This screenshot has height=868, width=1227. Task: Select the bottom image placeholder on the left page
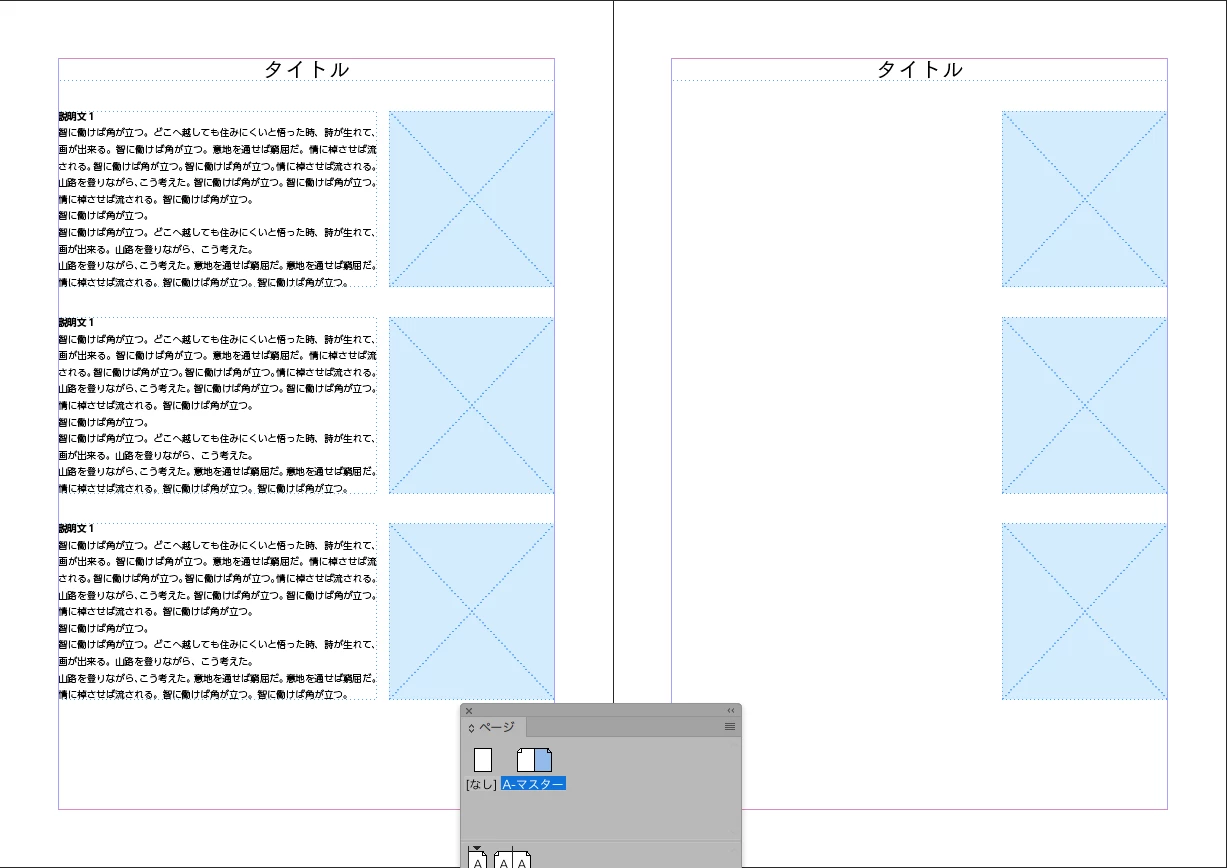[471, 611]
